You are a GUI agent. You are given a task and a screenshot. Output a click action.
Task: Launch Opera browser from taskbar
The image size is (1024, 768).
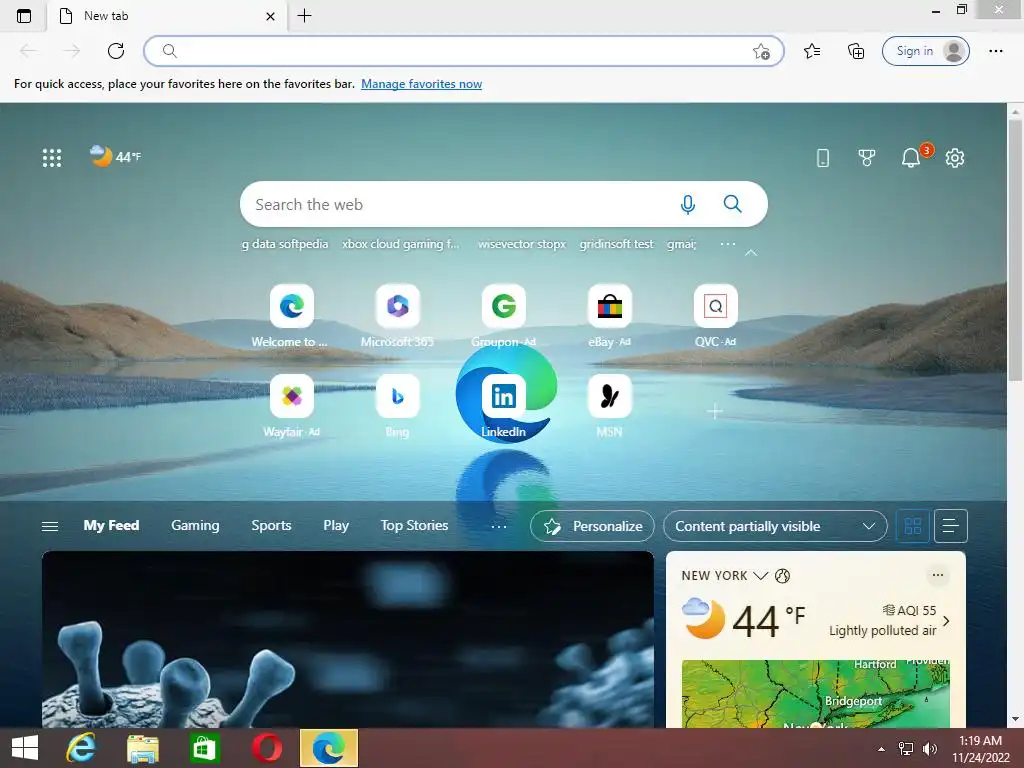pos(266,748)
